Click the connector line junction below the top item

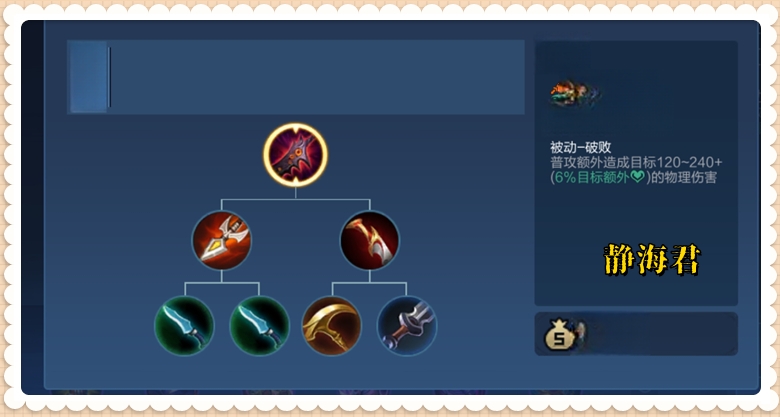point(295,199)
